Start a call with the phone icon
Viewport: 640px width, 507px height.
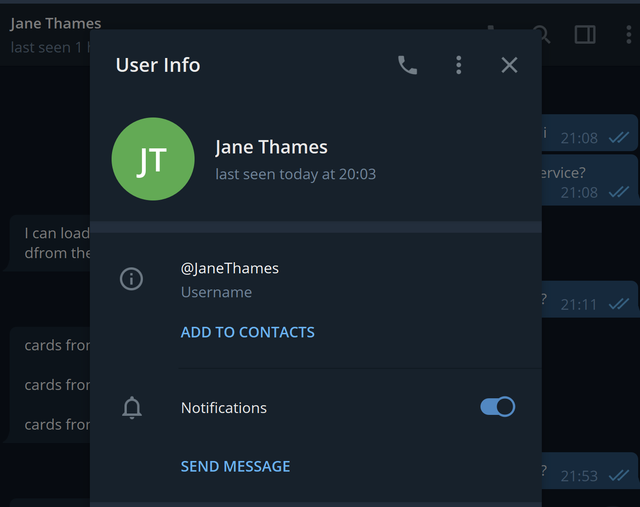click(x=407, y=65)
